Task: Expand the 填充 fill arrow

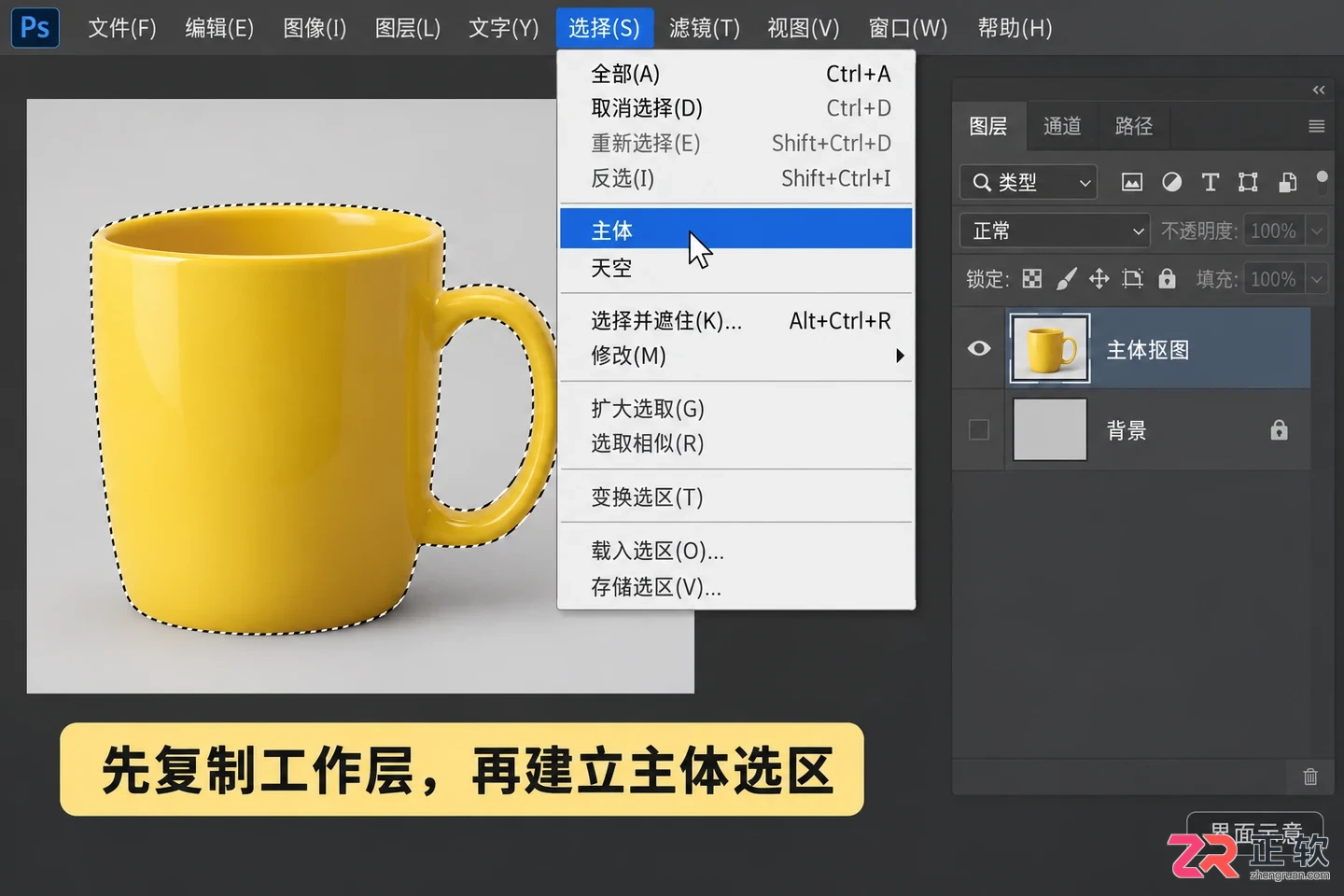Action: coord(1316,279)
